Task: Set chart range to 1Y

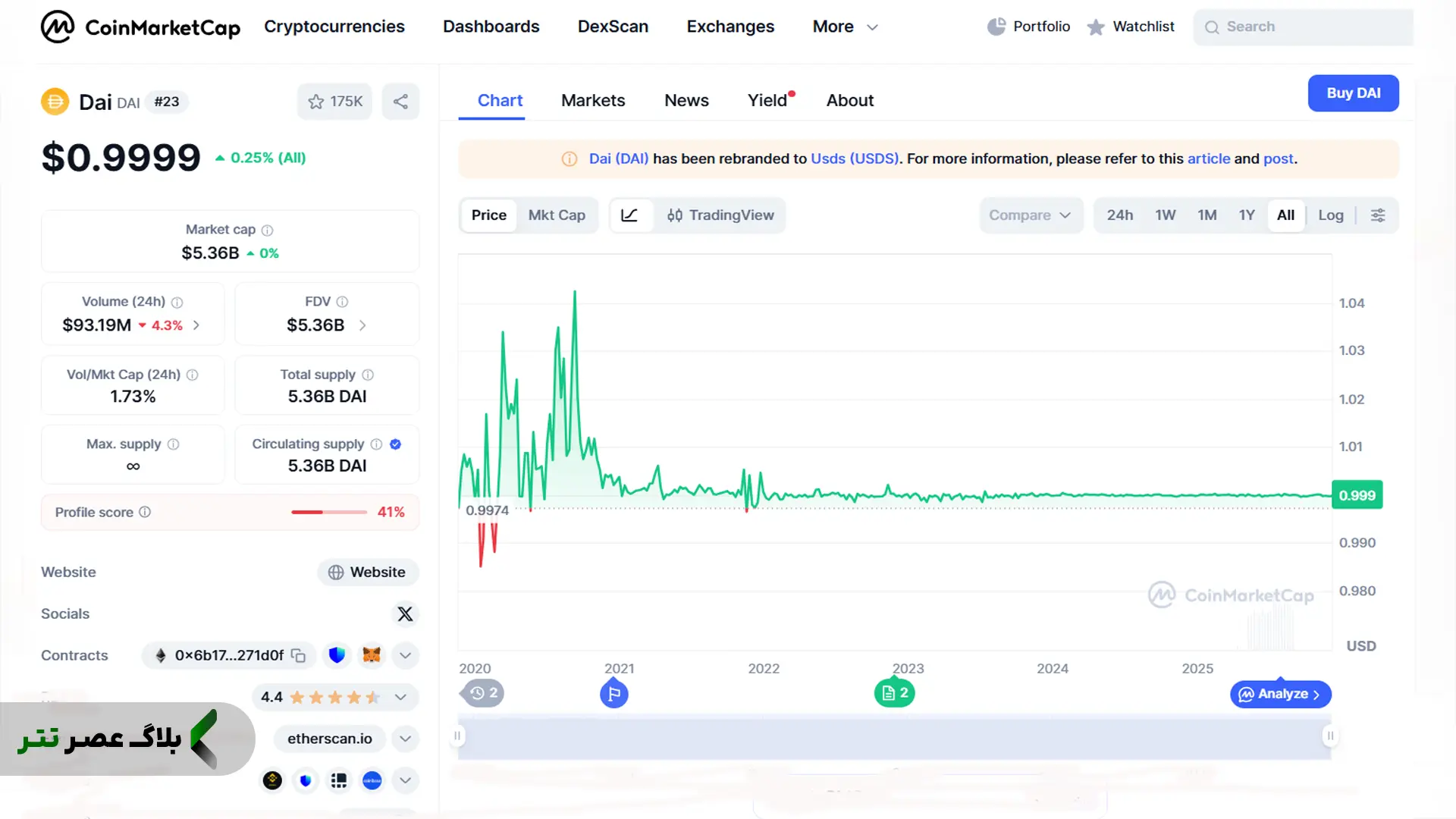Action: (1247, 215)
